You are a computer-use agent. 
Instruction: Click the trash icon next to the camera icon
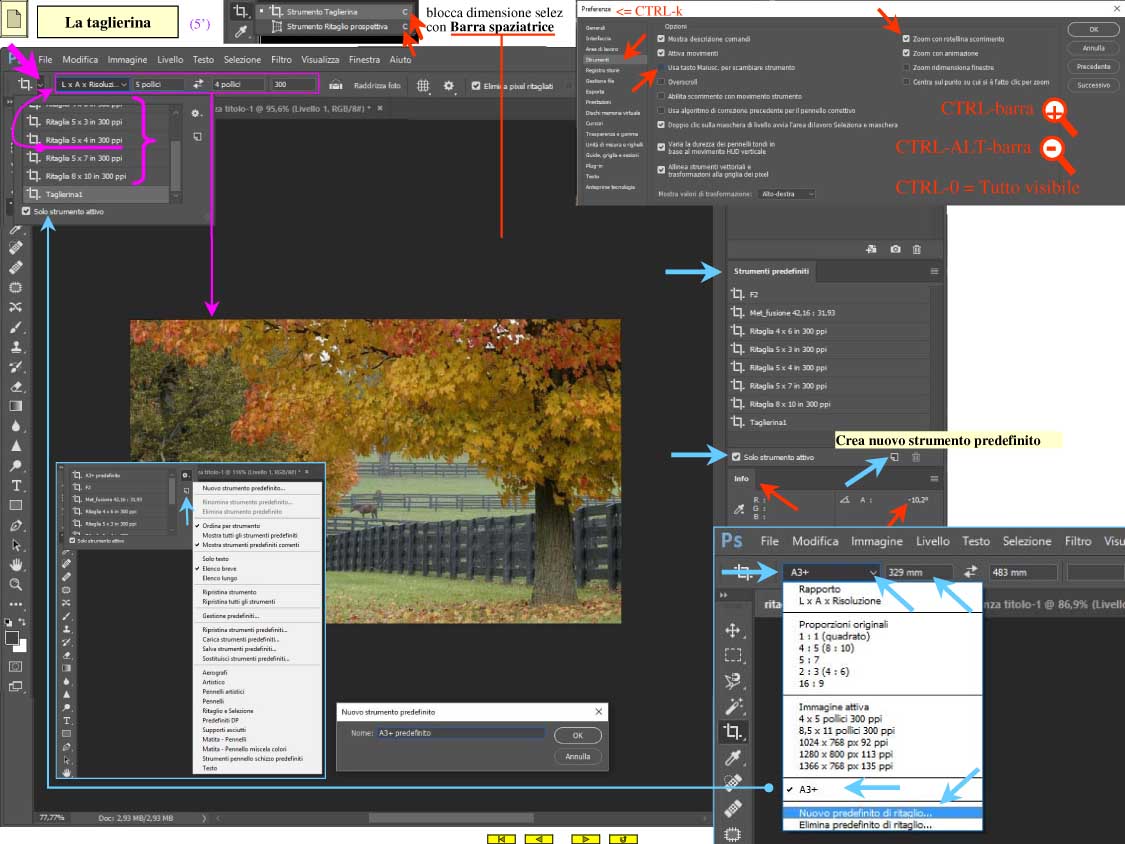pyautogui.click(x=917, y=249)
